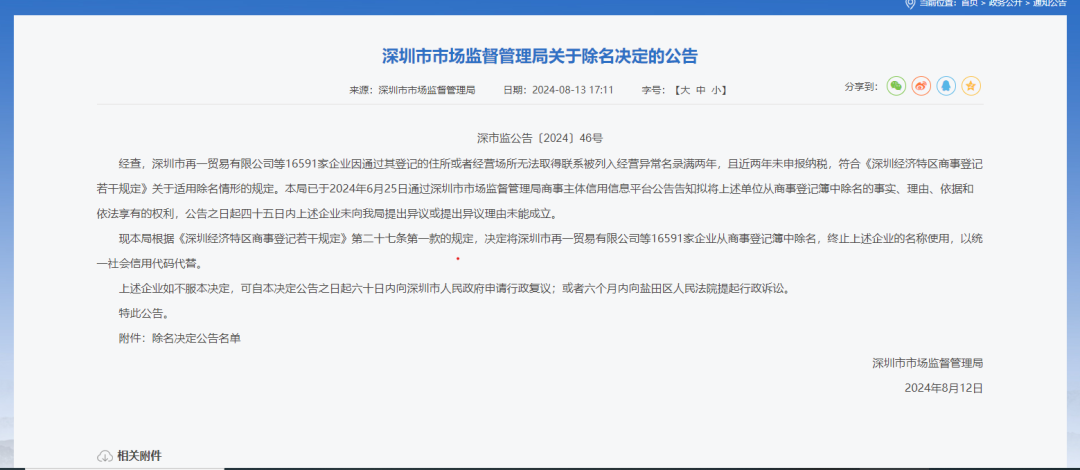Share the announcement to QQ

946,86
